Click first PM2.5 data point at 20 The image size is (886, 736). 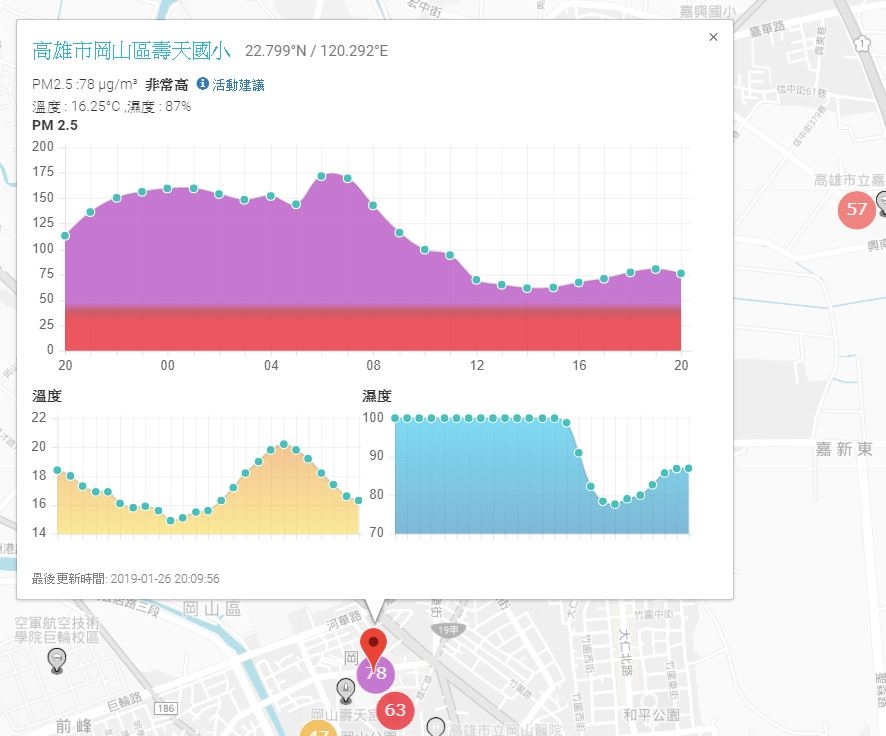[65, 236]
